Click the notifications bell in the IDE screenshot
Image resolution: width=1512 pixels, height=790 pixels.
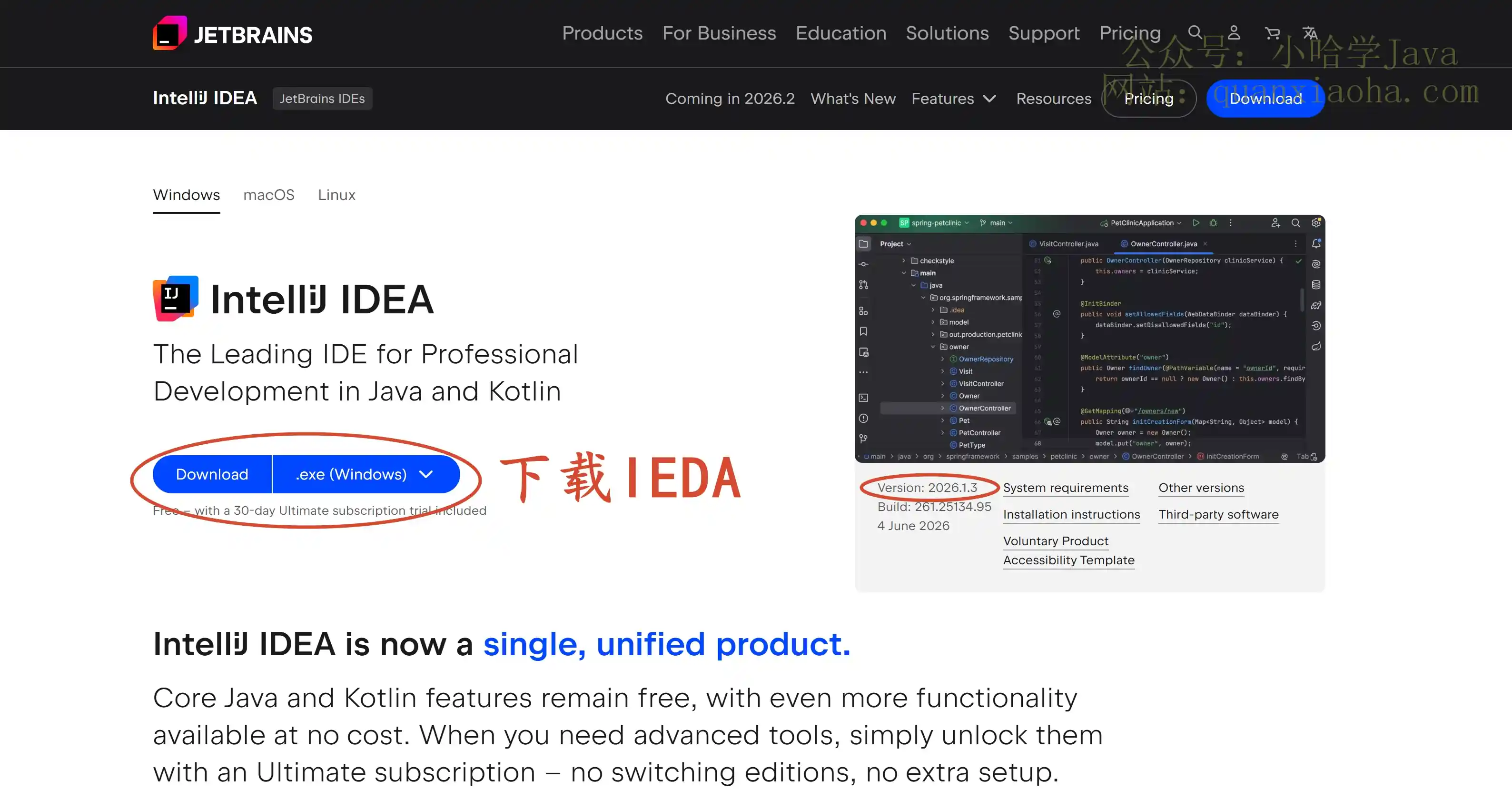coord(1316,243)
